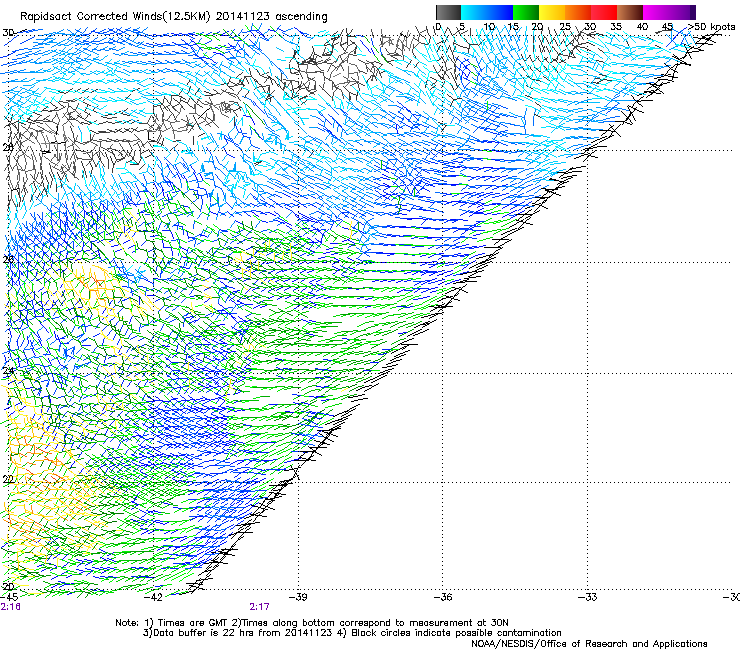Click the 20 latitude axis label
This screenshot has width=740, height=650.
click(8, 587)
